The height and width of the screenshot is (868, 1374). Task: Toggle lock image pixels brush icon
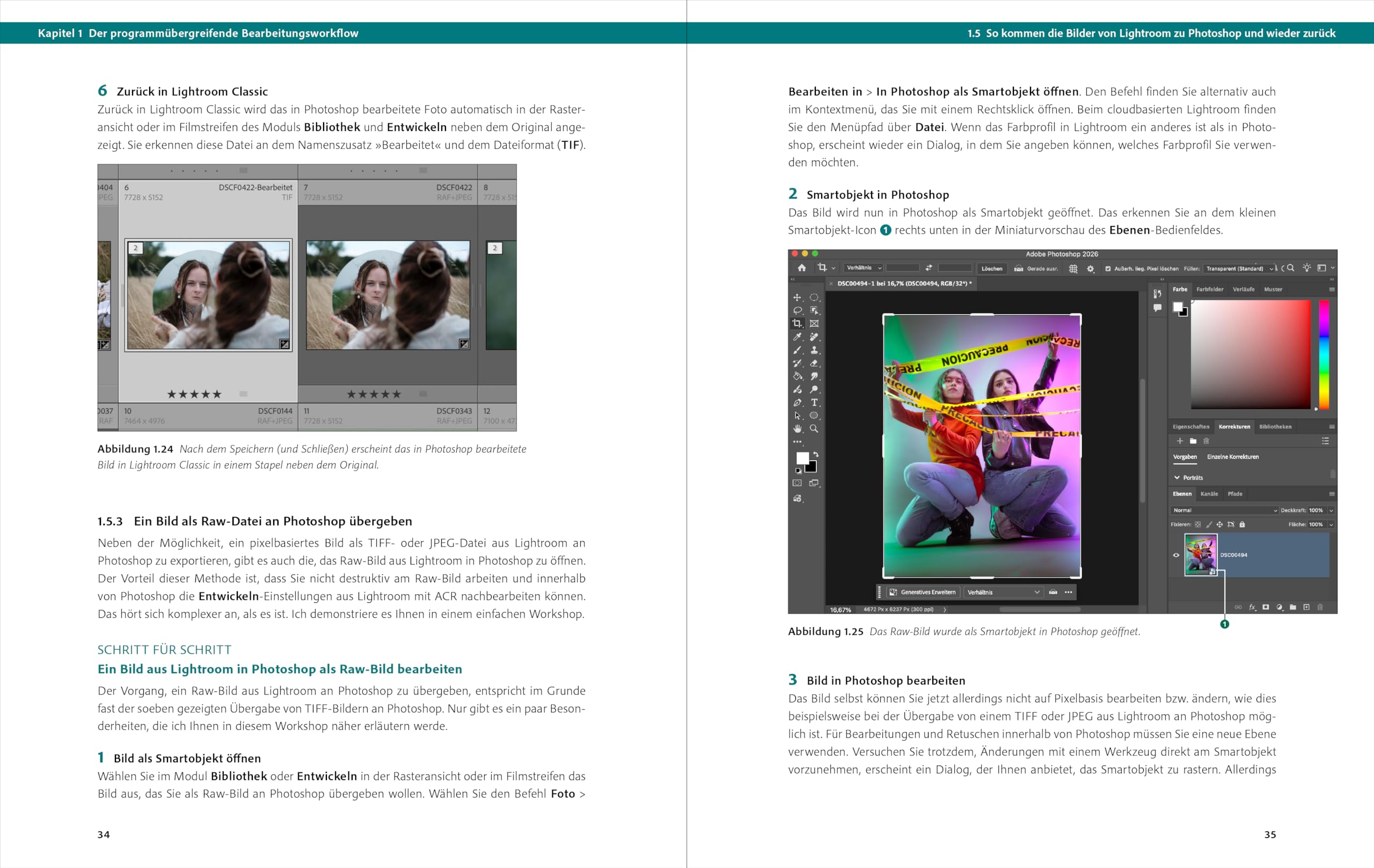pos(1209,524)
